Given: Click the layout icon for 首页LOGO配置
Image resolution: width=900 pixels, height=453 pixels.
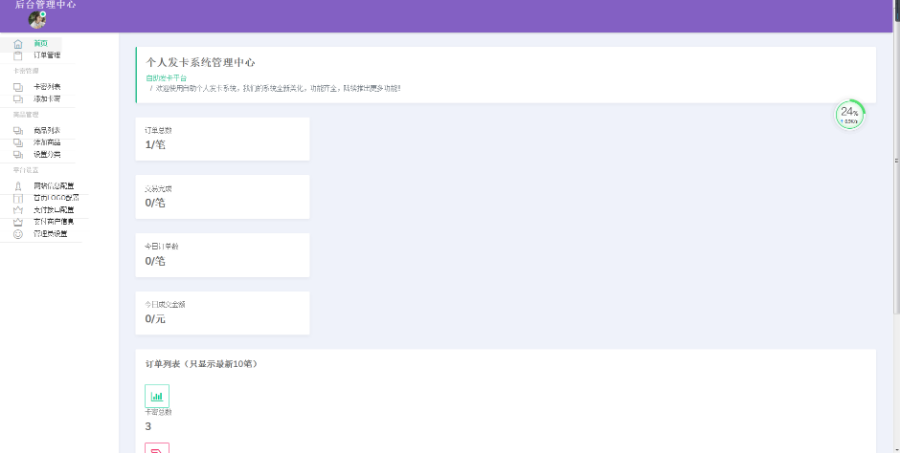Looking at the screenshot, I should 18,198.
